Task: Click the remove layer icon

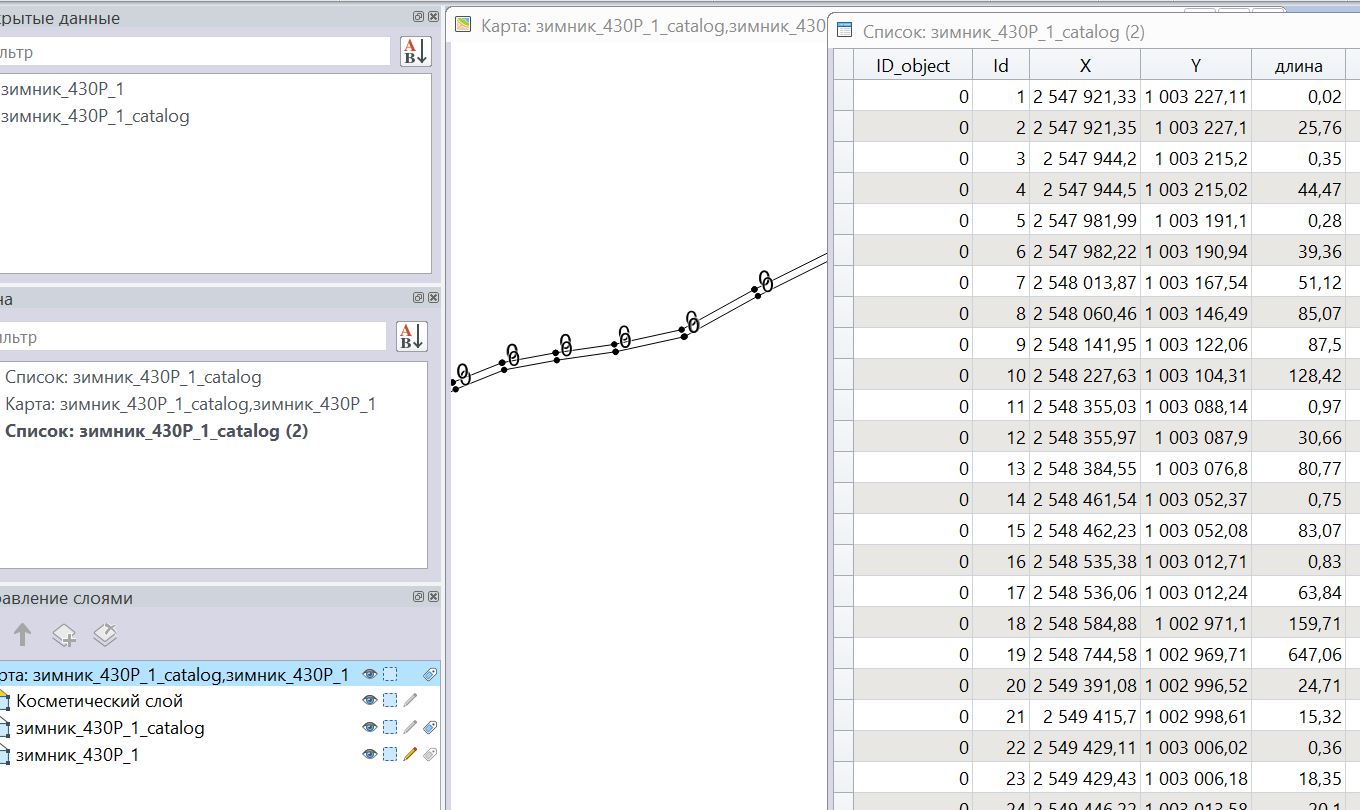Action: (x=106, y=634)
